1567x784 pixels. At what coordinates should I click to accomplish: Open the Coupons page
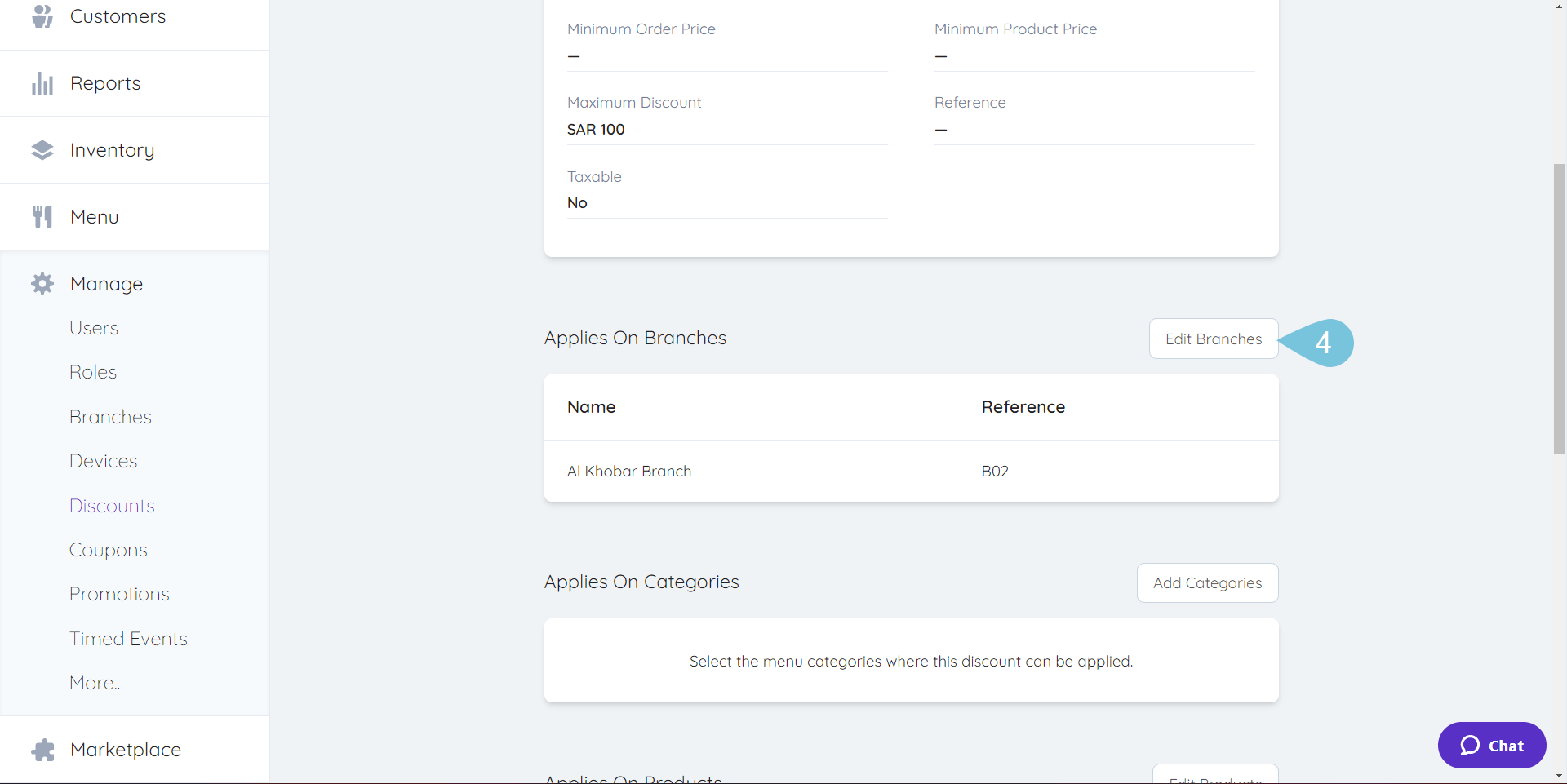(x=109, y=550)
